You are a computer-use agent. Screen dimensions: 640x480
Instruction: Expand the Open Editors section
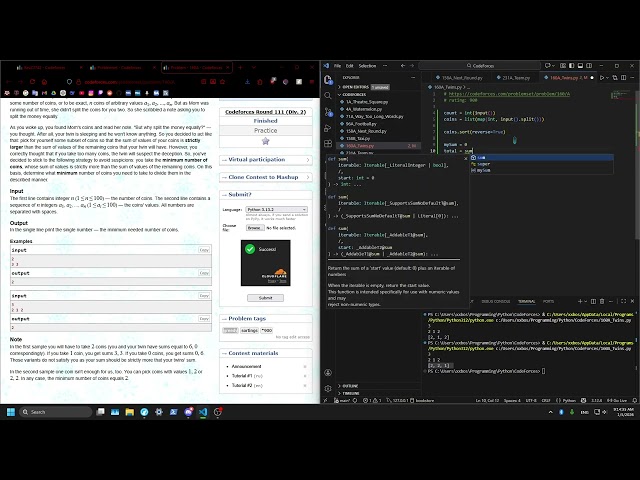coord(379,87)
